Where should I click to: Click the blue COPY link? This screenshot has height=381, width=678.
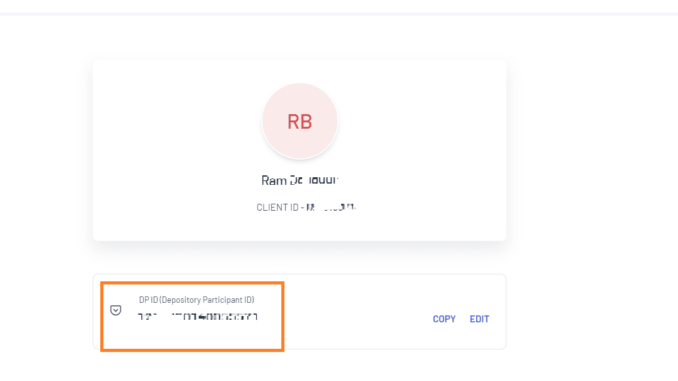click(444, 319)
